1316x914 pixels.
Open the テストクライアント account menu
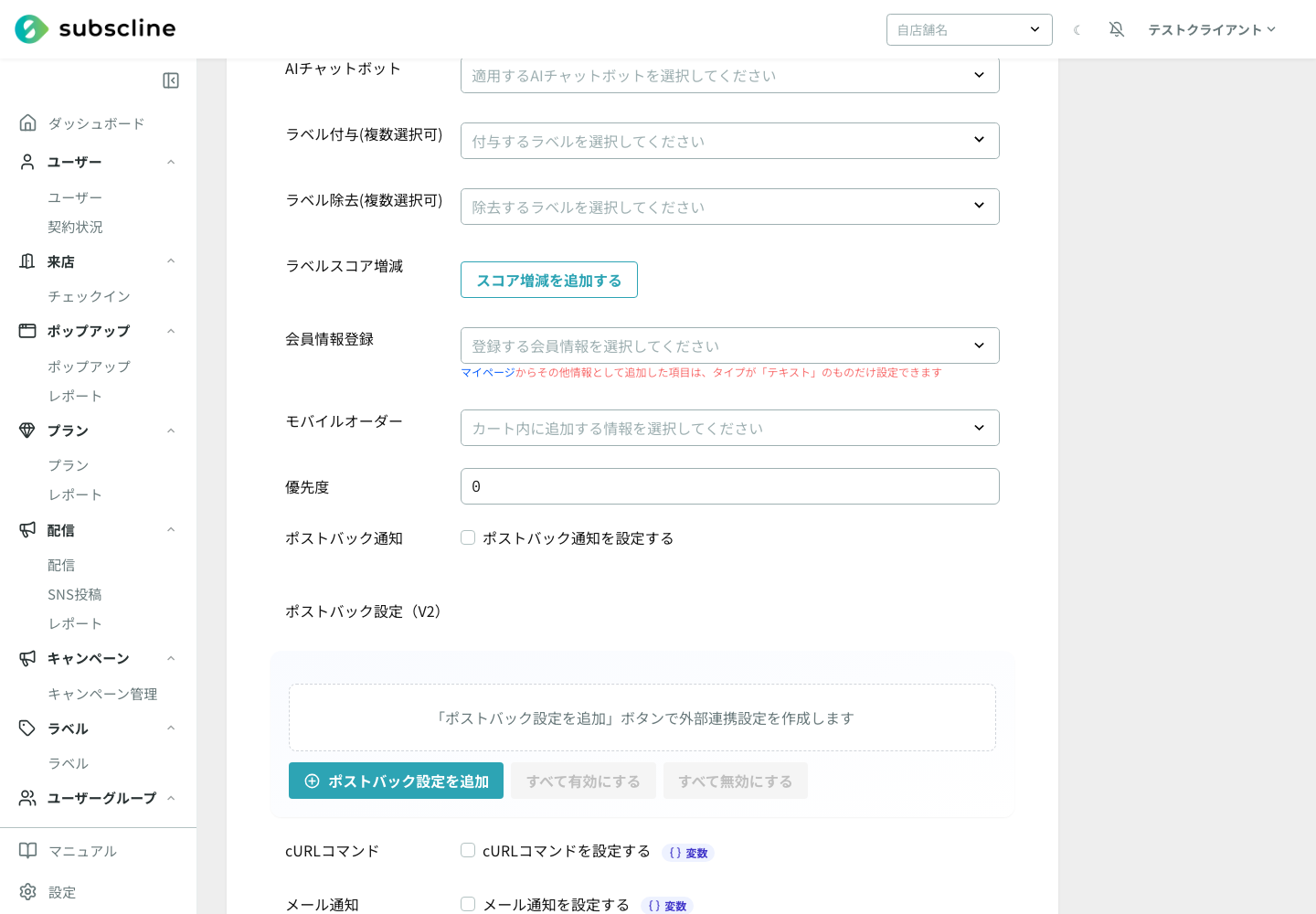(1212, 29)
